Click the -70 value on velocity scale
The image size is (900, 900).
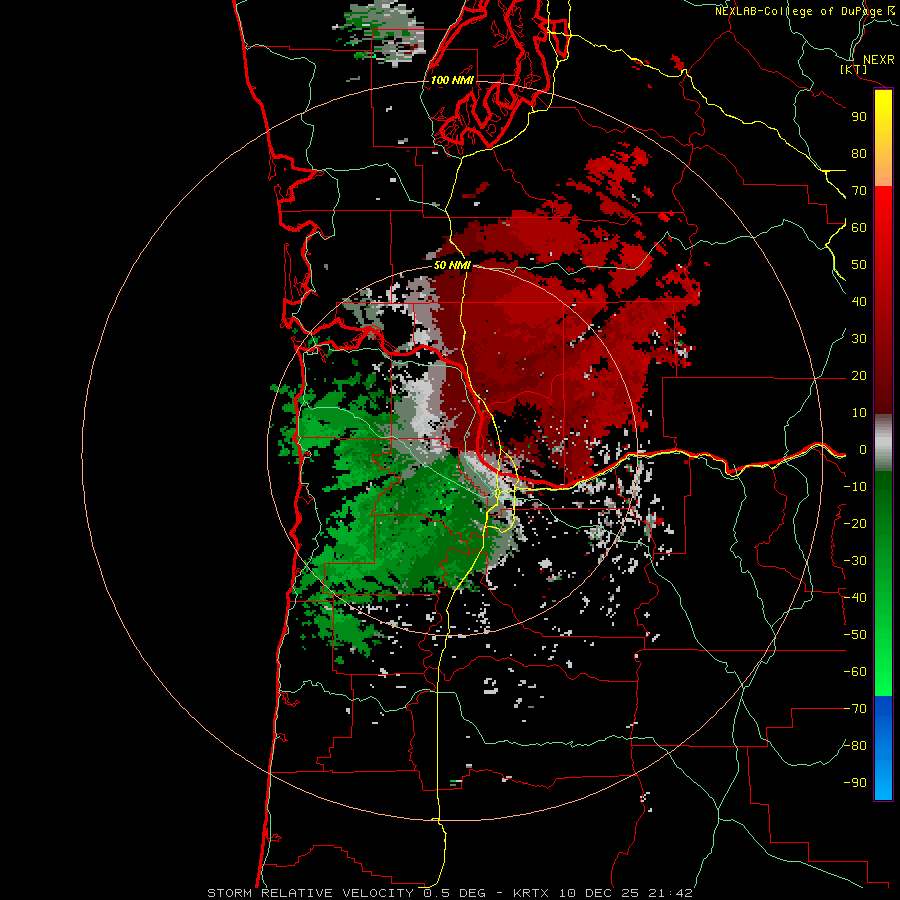pos(855,709)
